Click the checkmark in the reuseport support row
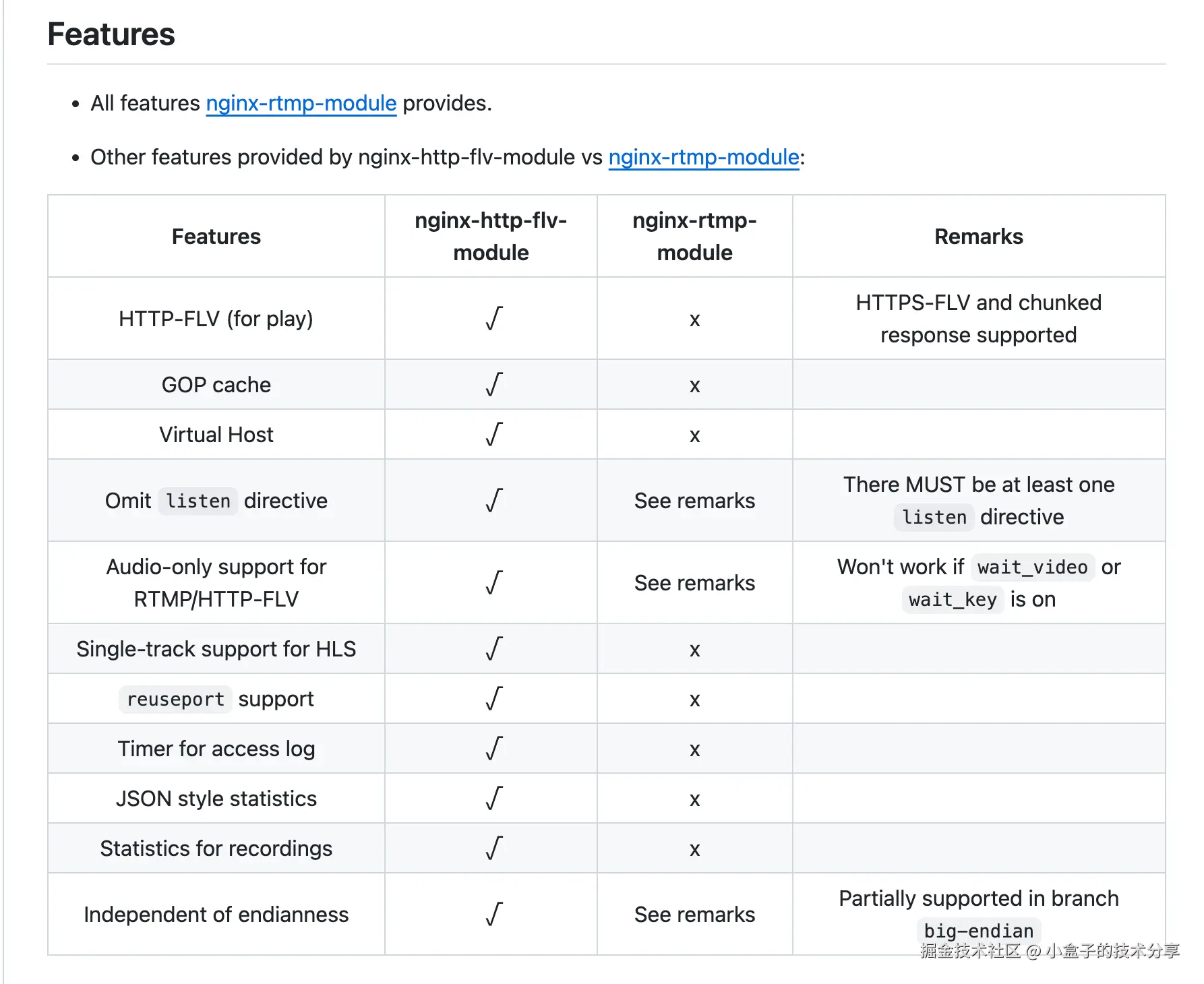Viewport: 1204px width, 984px height. (x=493, y=699)
